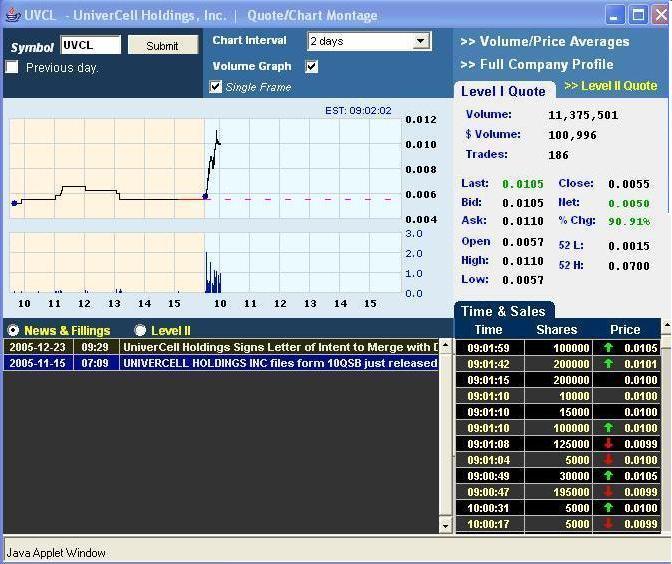The image size is (672, 564).
Task: Select the Level I Quote tab
Action: tap(503, 91)
